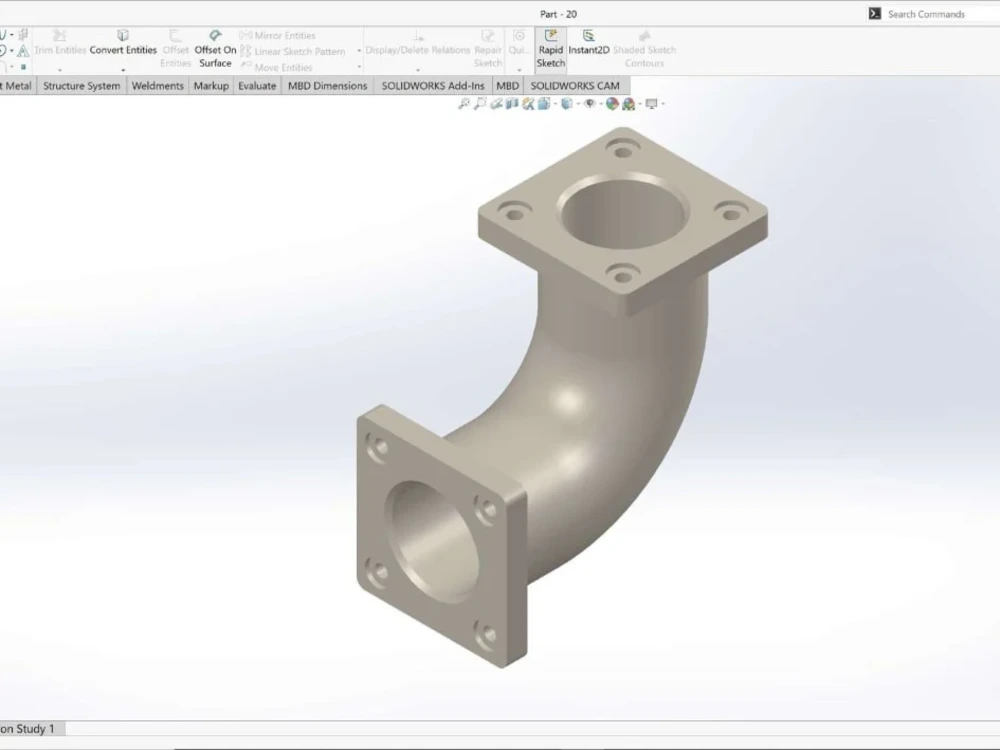This screenshot has height=750, width=1000.
Task: Click the Zoom to Fit icon
Action: (464, 103)
